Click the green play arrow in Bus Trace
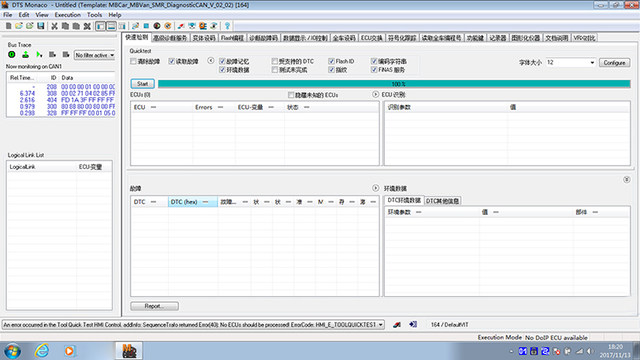The width and height of the screenshot is (640, 360). coord(39,55)
